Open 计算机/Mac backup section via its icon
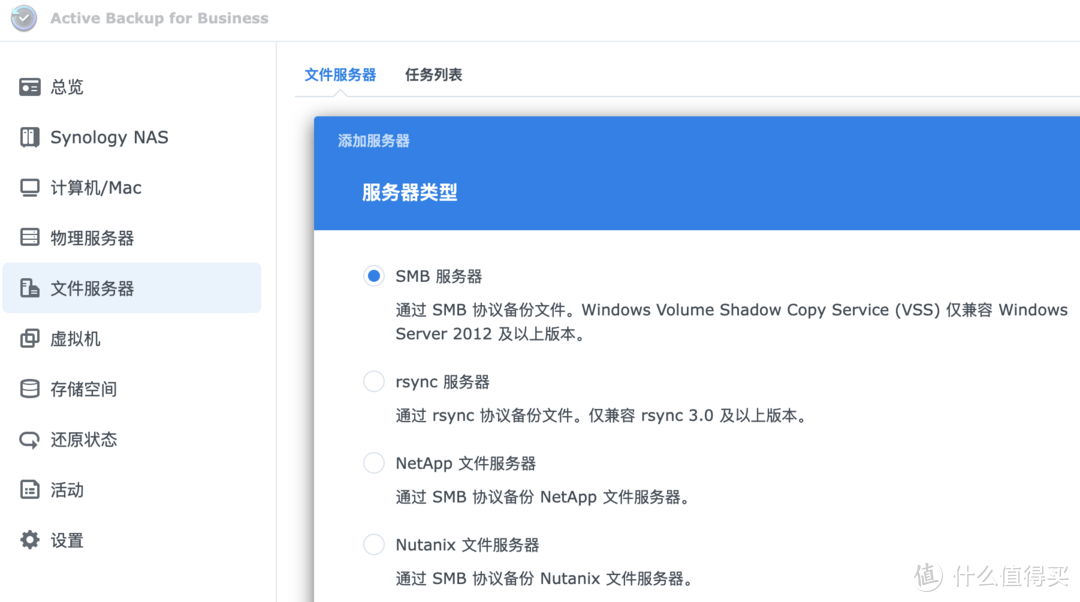The image size is (1080, 602). 29,187
